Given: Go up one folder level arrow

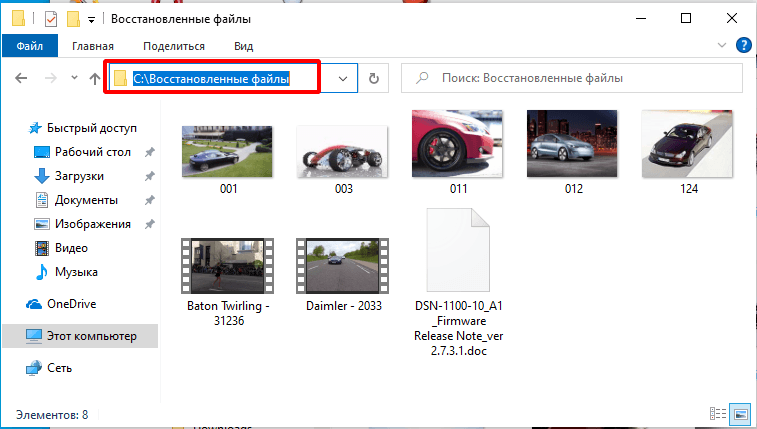Looking at the screenshot, I should 95,79.
